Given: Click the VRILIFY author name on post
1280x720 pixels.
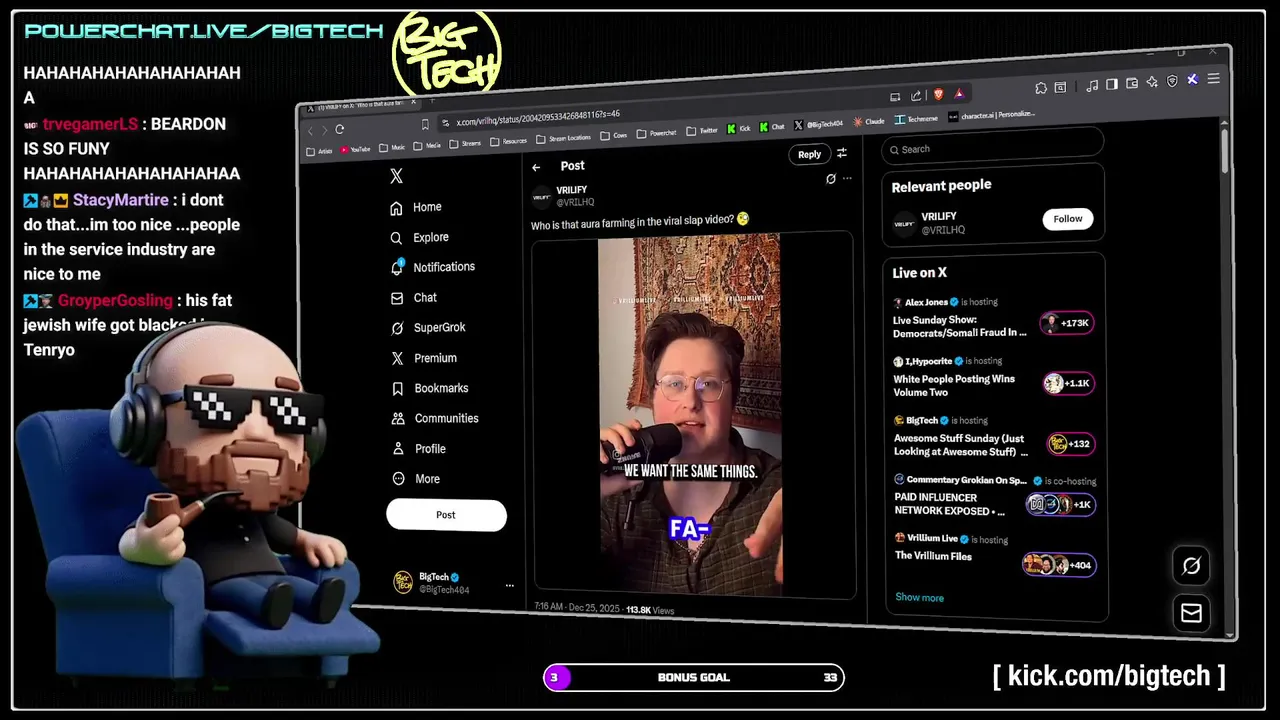Looking at the screenshot, I should coord(572,190).
